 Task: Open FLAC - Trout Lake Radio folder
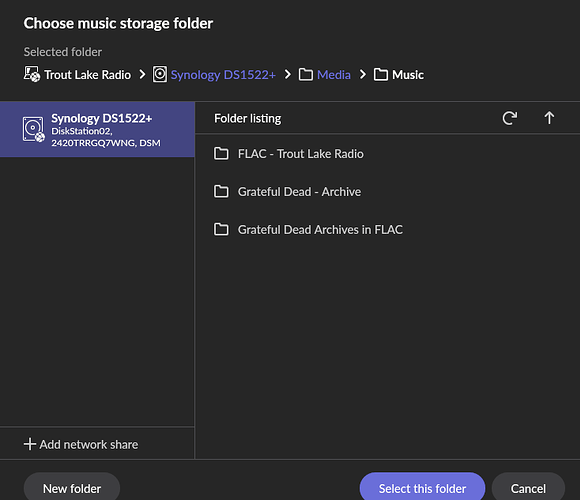pyautogui.click(x=387, y=153)
